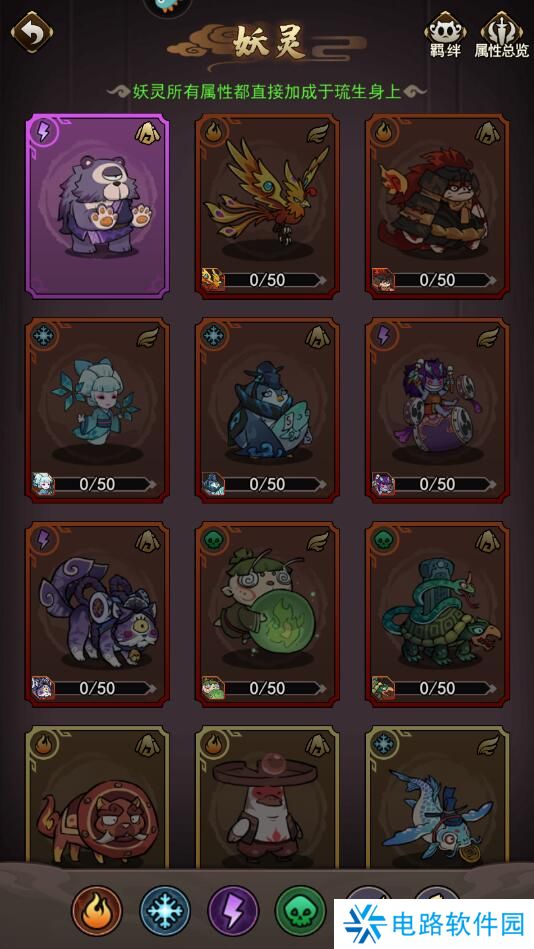Screen dimensions: 534x949
Task: Open the drum demon spirit card
Action: [x=437, y=410]
